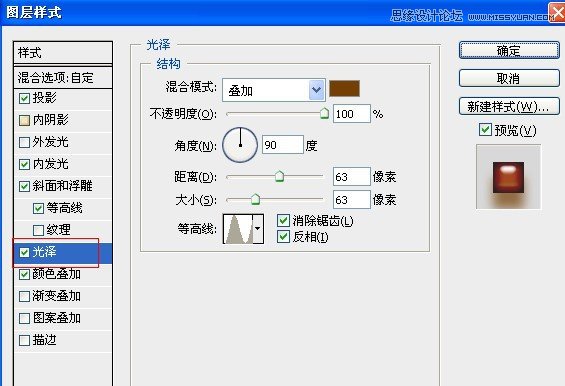Toggle the 反相 invert checkbox
Viewport: 565px width, 386px height.
(283, 236)
